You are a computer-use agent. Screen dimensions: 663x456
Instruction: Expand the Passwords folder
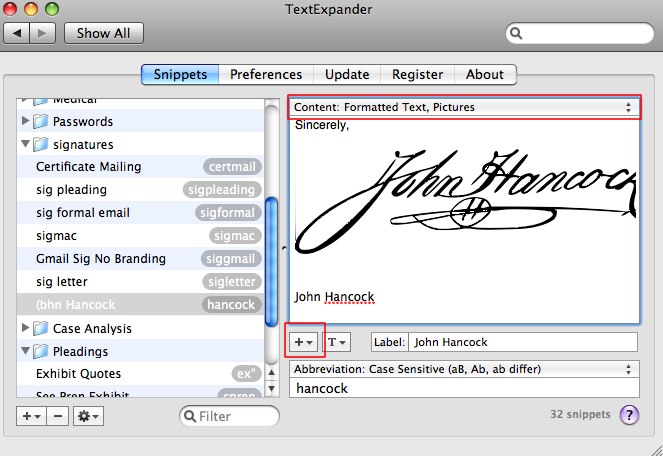pos(26,121)
